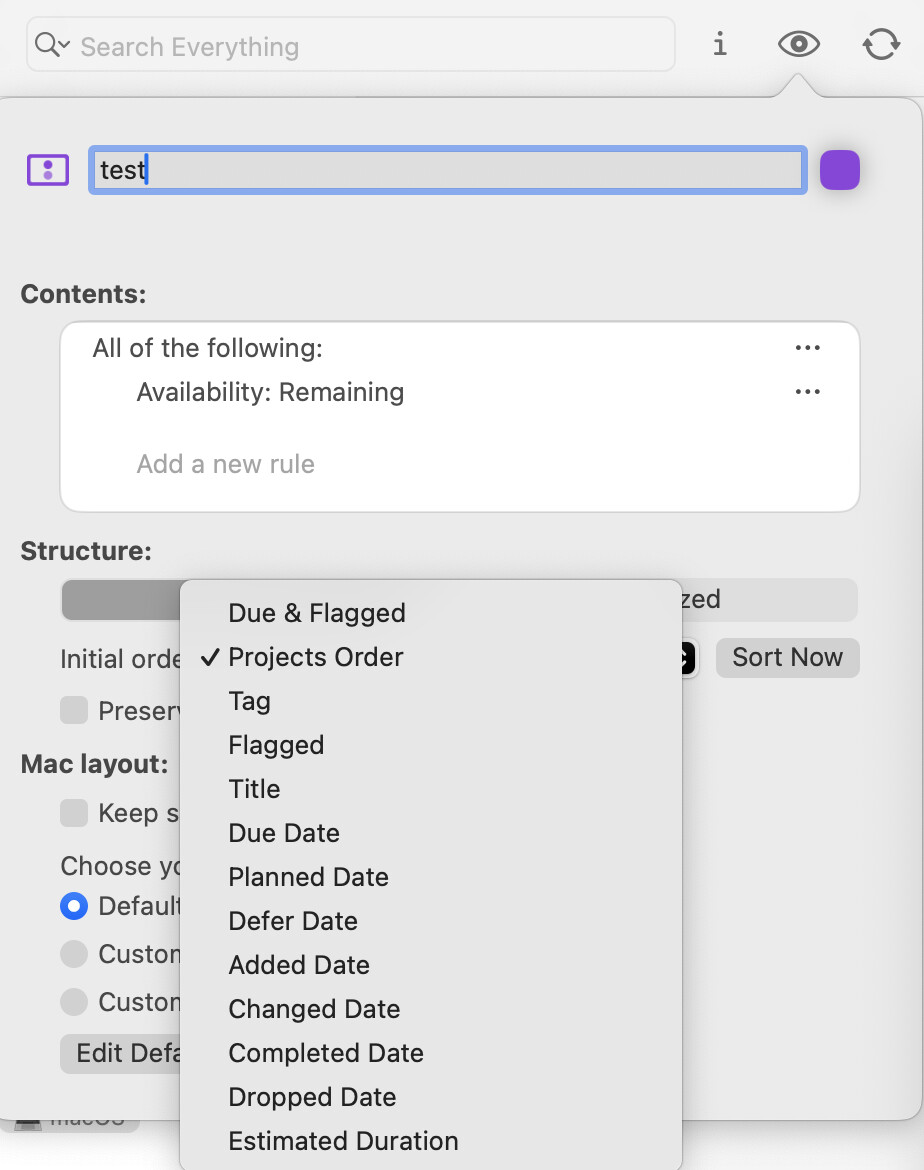
Task: Open ellipsis menu for 'All of the following'
Action: click(x=807, y=348)
